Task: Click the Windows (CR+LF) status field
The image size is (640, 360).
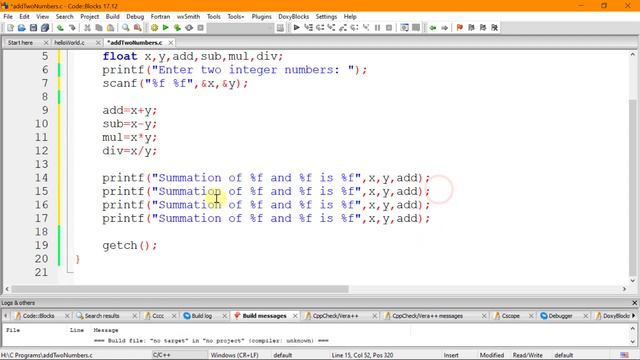Action: coord(235,355)
